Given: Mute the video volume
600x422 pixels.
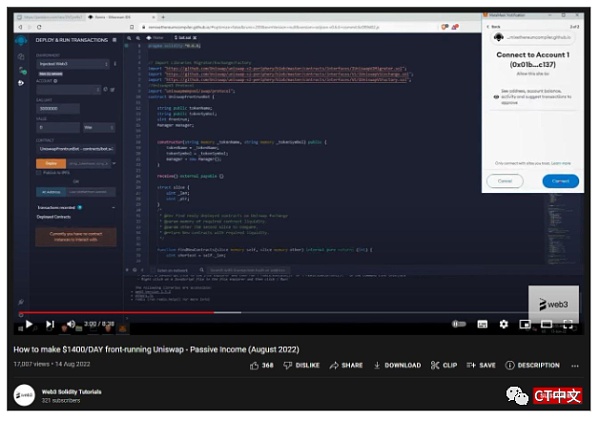Looking at the screenshot, I should coord(70,324).
